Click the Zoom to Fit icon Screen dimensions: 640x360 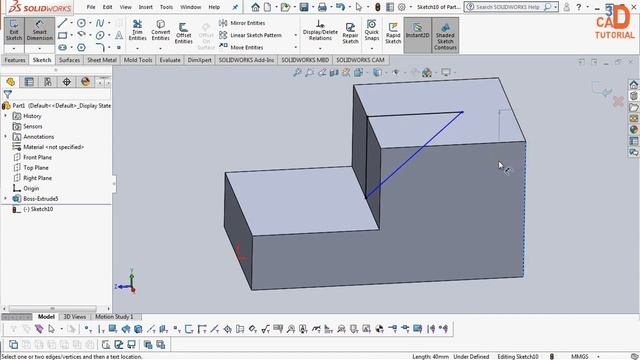pyautogui.click(x=297, y=73)
